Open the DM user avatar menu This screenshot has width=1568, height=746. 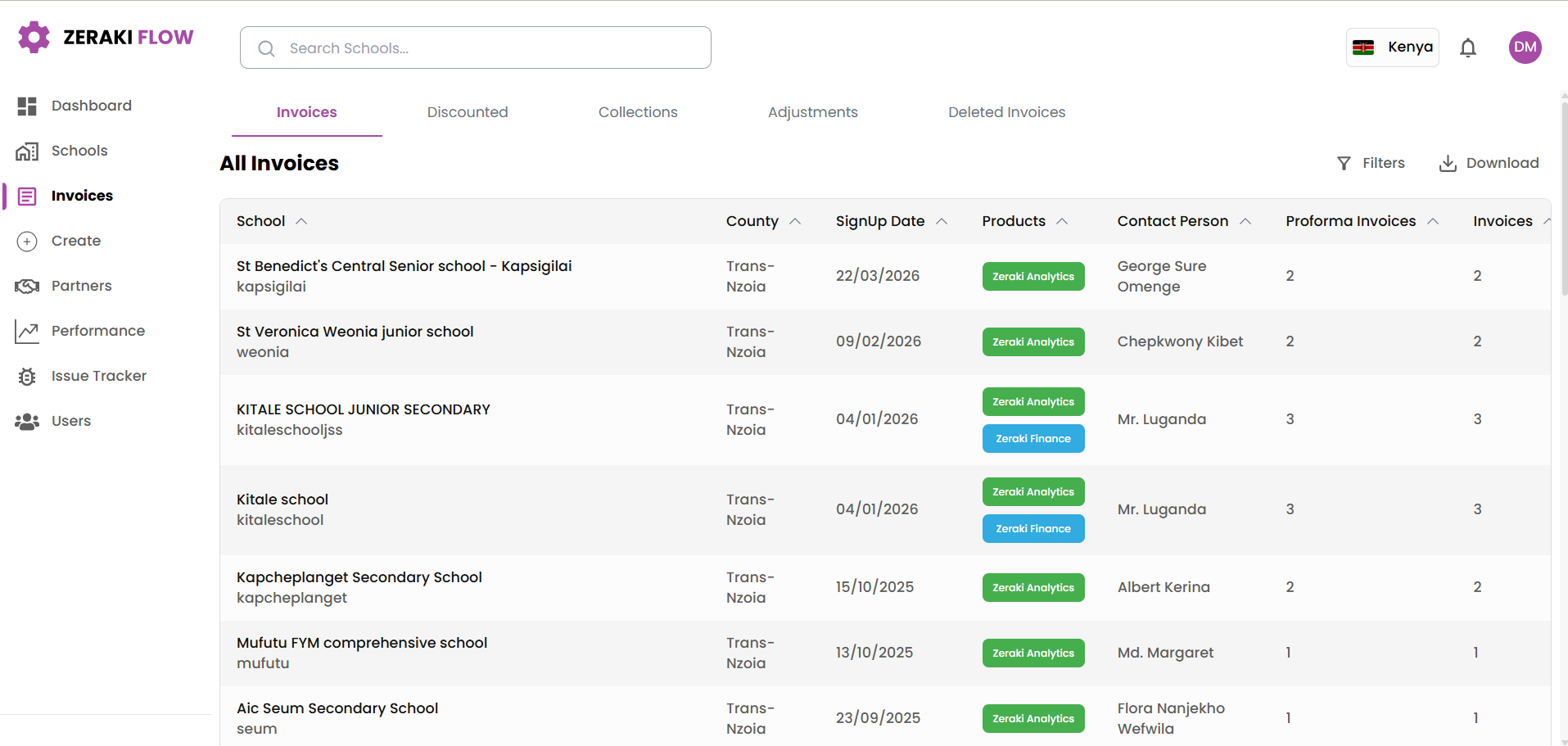pyautogui.click(x=1525, y=47)
